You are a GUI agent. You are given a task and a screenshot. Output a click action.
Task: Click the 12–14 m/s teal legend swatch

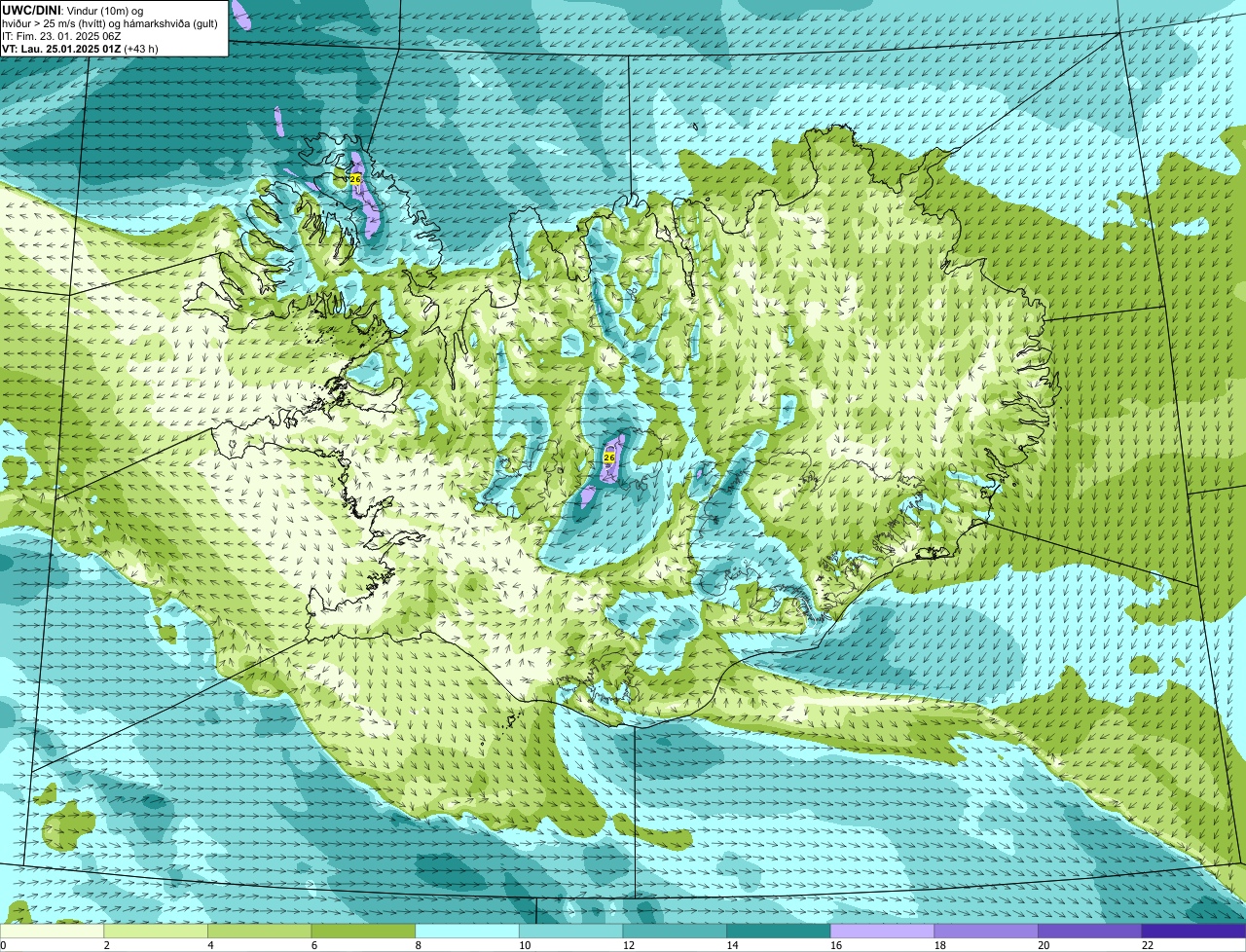(675, 931)
